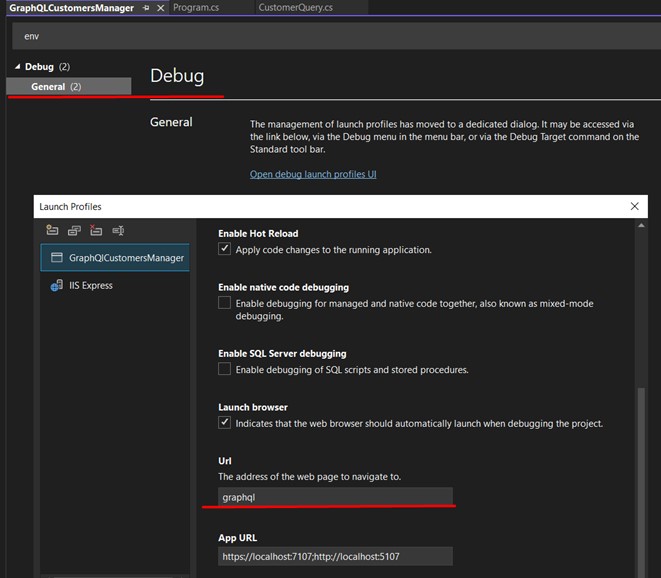Enable SQL Server debugging checkbox
Image resolution: width=661 pixels, height=578 pixels.
225,369
